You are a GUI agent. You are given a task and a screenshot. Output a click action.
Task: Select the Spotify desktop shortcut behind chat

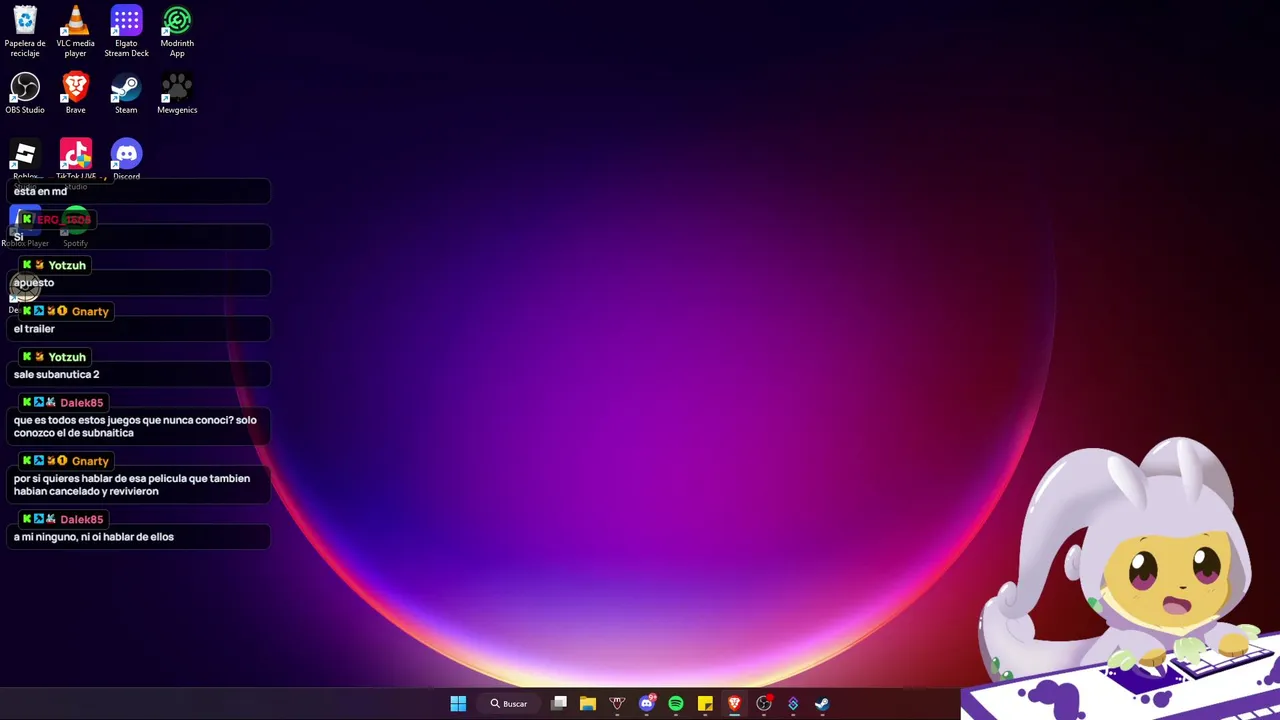[x=76, y=227]
